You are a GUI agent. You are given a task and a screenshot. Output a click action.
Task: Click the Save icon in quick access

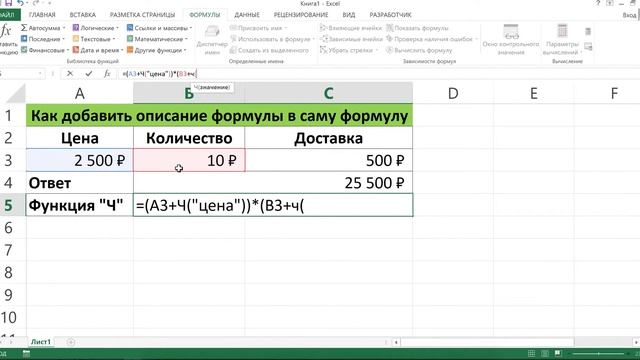click(x=8, y=3)
